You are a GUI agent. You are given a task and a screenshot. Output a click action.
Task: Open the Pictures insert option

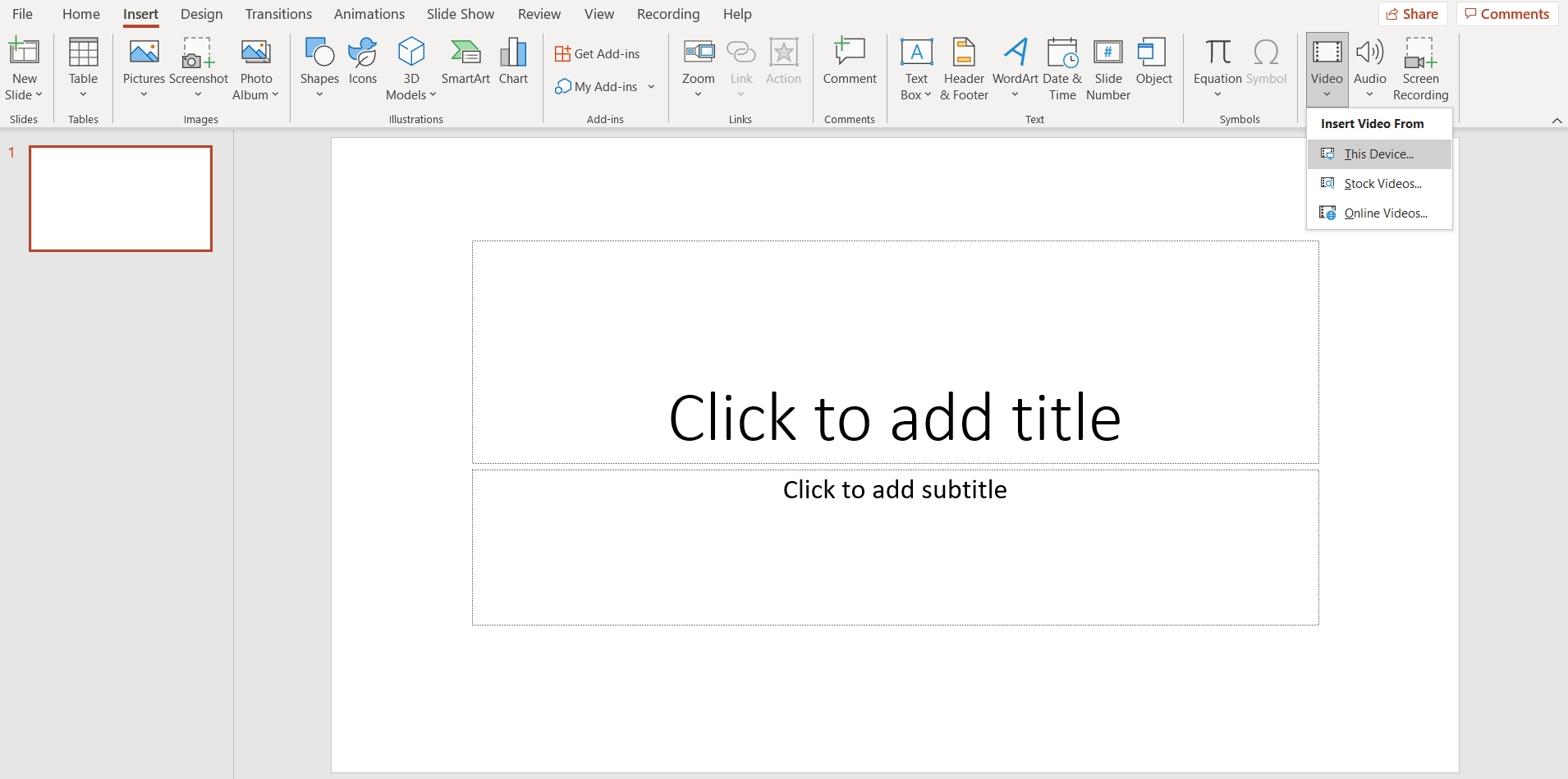click(x=144, y=67)
